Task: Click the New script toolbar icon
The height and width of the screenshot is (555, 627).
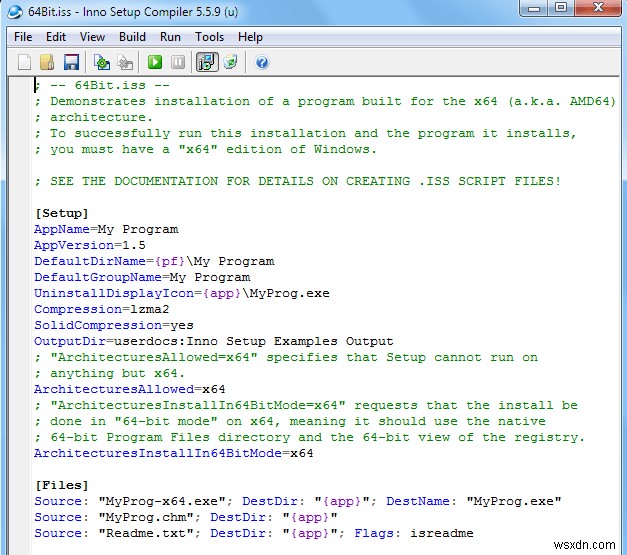Action: pyautogui.click(x=24, y=62)
